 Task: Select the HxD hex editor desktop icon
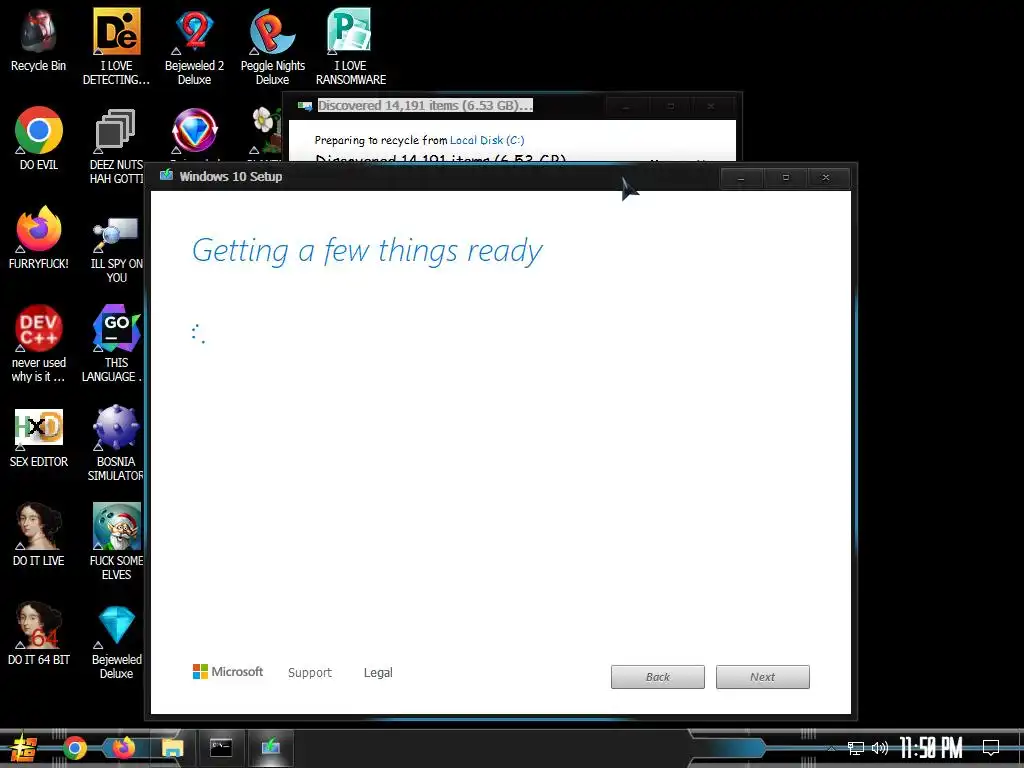point(39,438)
